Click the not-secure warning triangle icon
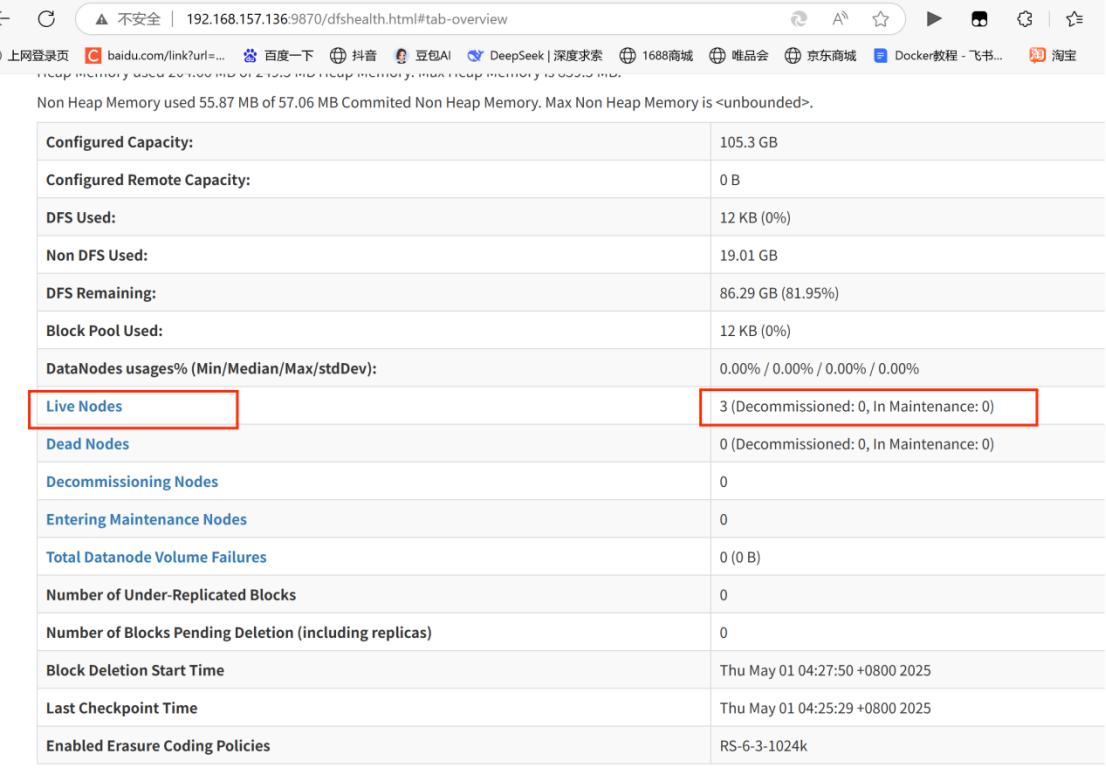Screen dimensions: 1106x775 102,20
